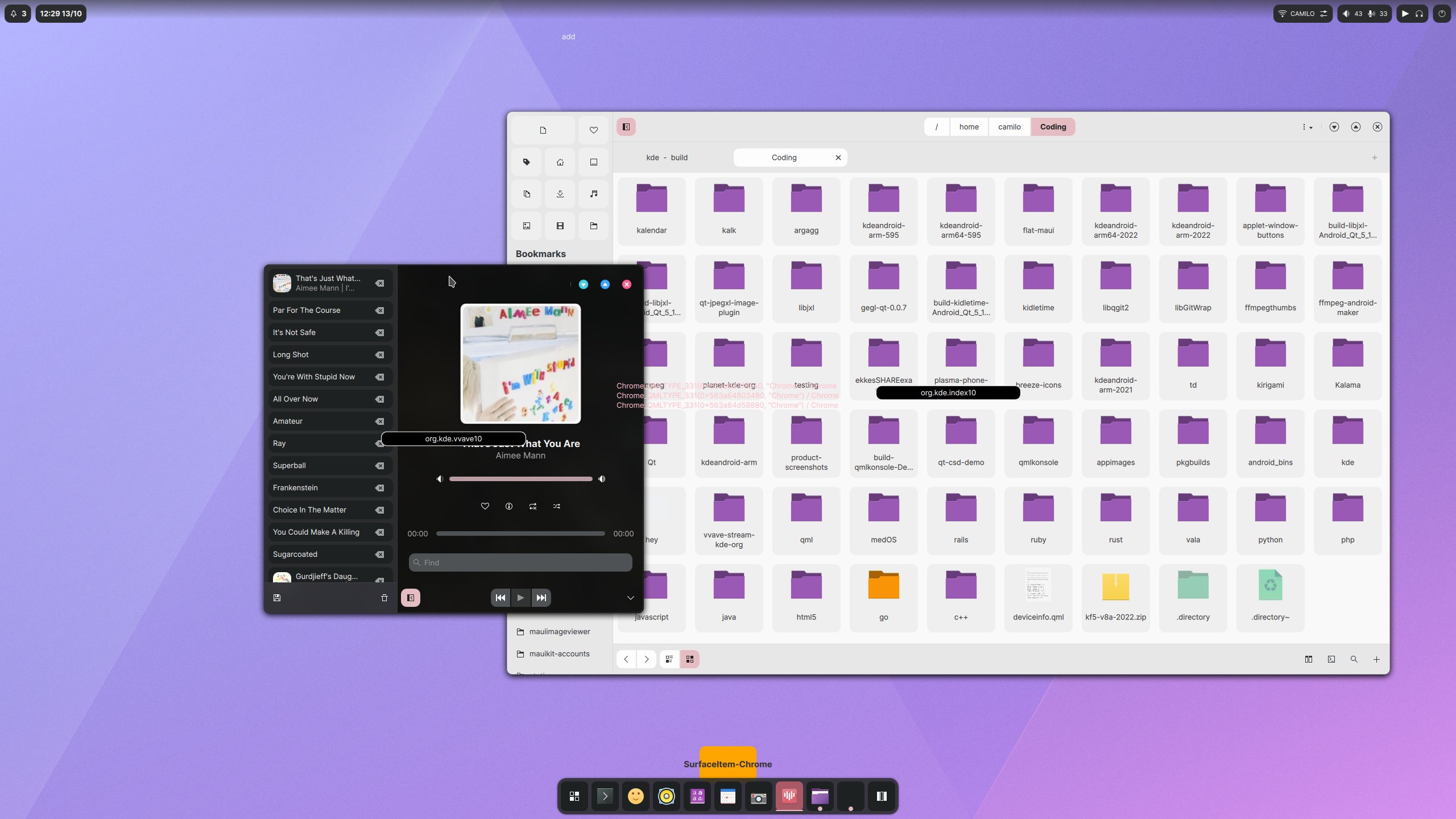1456x819 pixels.
Task: Add a new tab in file manager
Action: tap(1375, 158)
